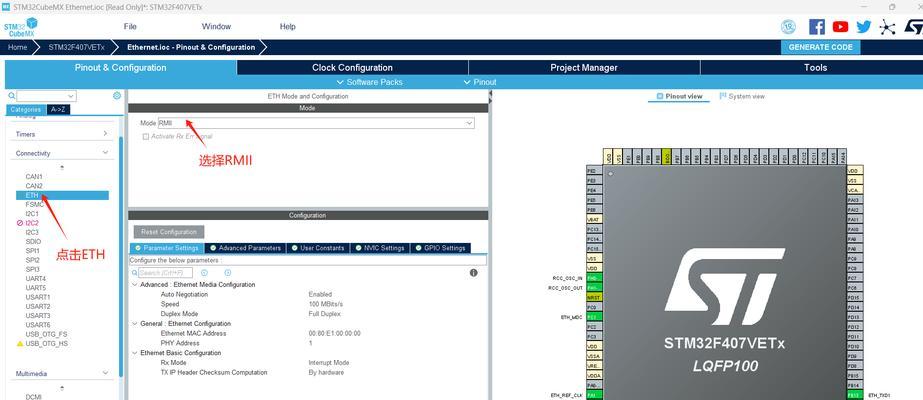The width and height of the screenshot is (923, 400).
Task: Click the "100 MBits/s" speed value
Action: (326, 304)
